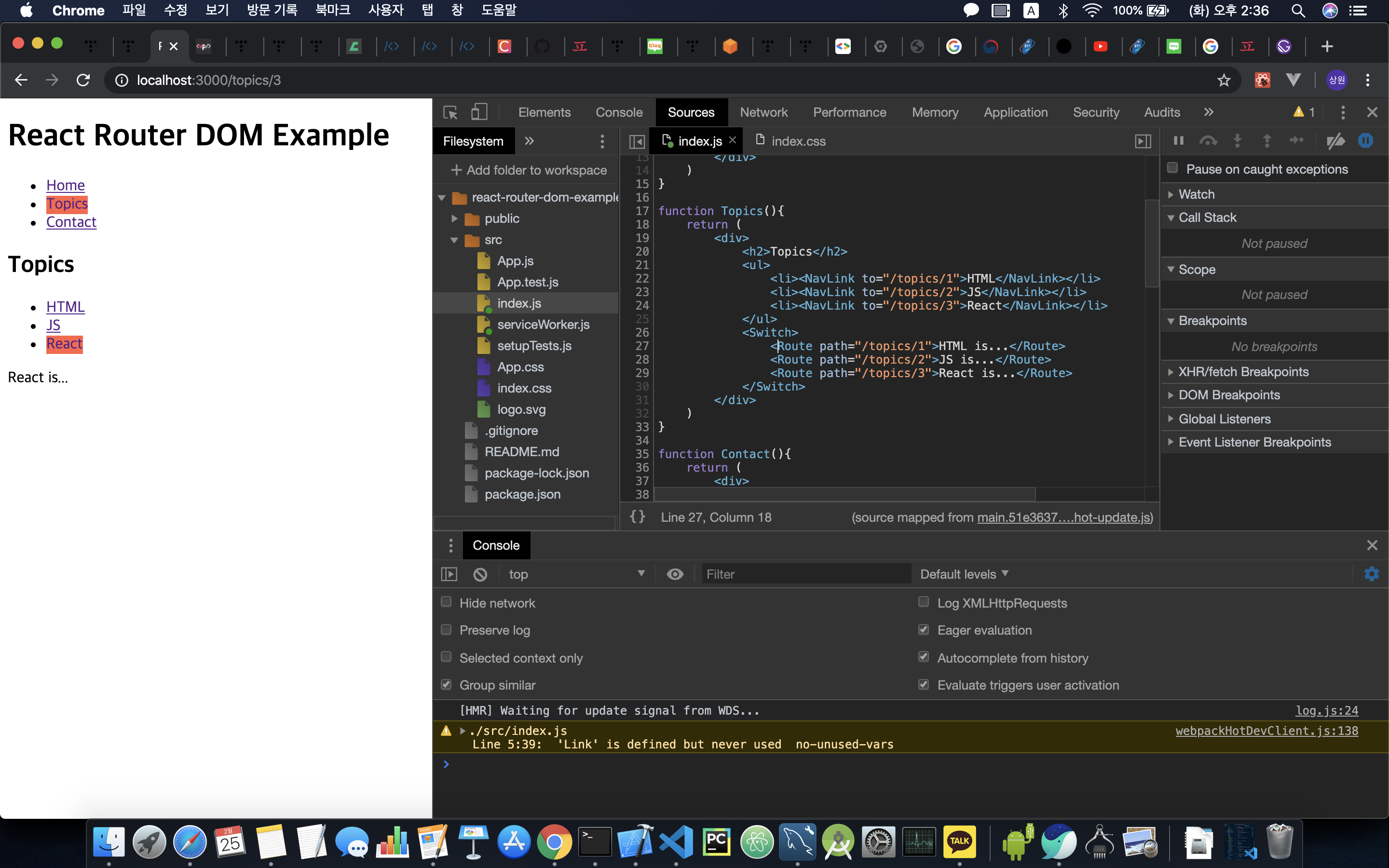Open the index.css editor tab
This screenshot has width=1389, height=868.
tap(797, 141)
